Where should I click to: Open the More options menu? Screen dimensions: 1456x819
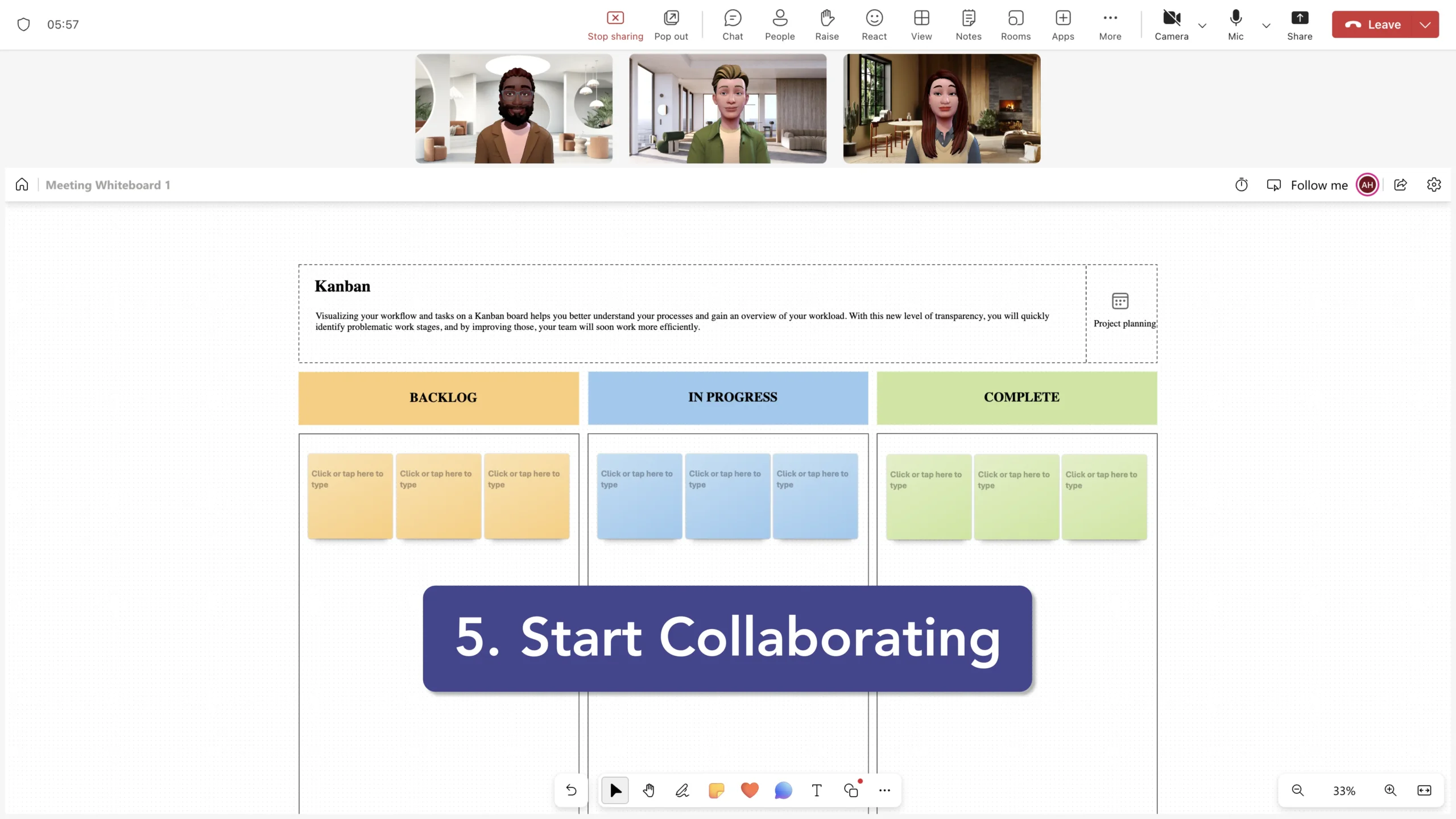pos(1110,24)
